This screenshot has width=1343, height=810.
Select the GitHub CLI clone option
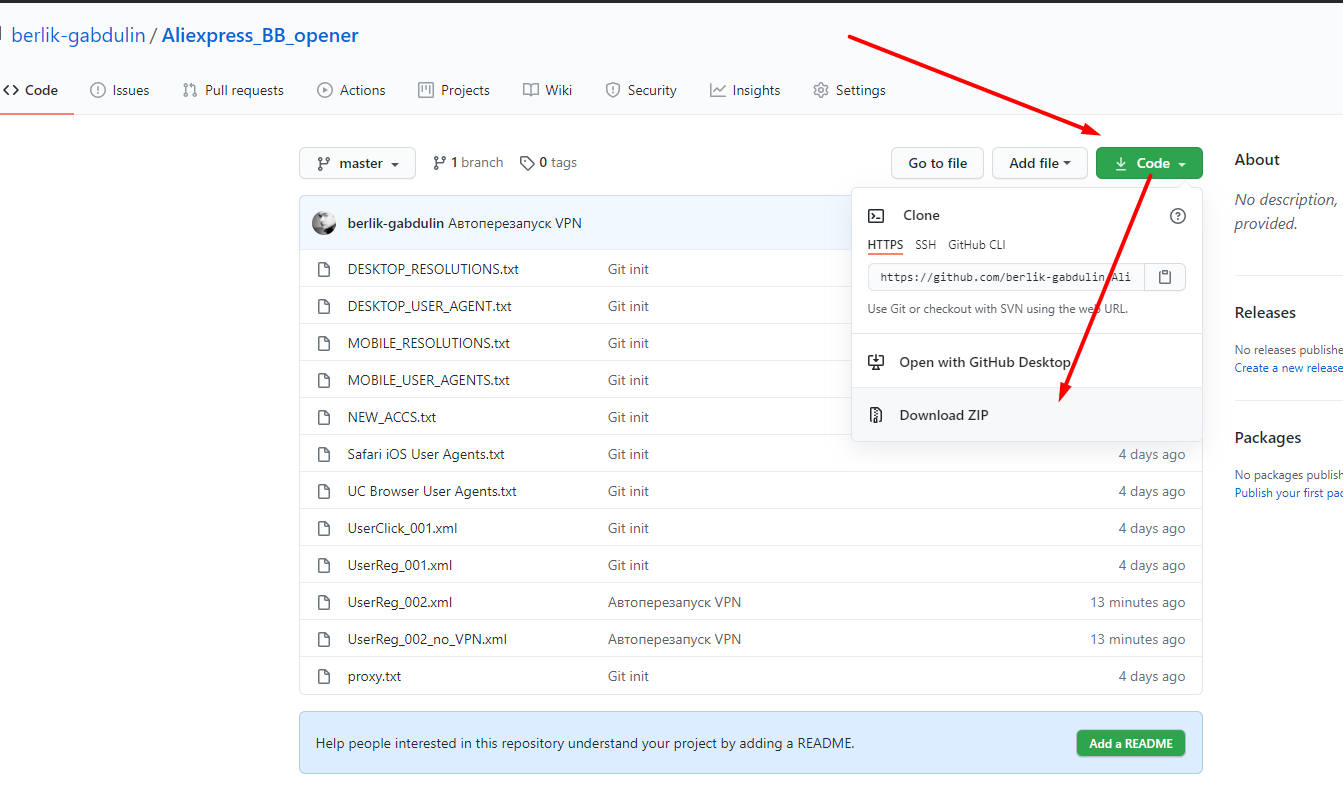point(977,245)
